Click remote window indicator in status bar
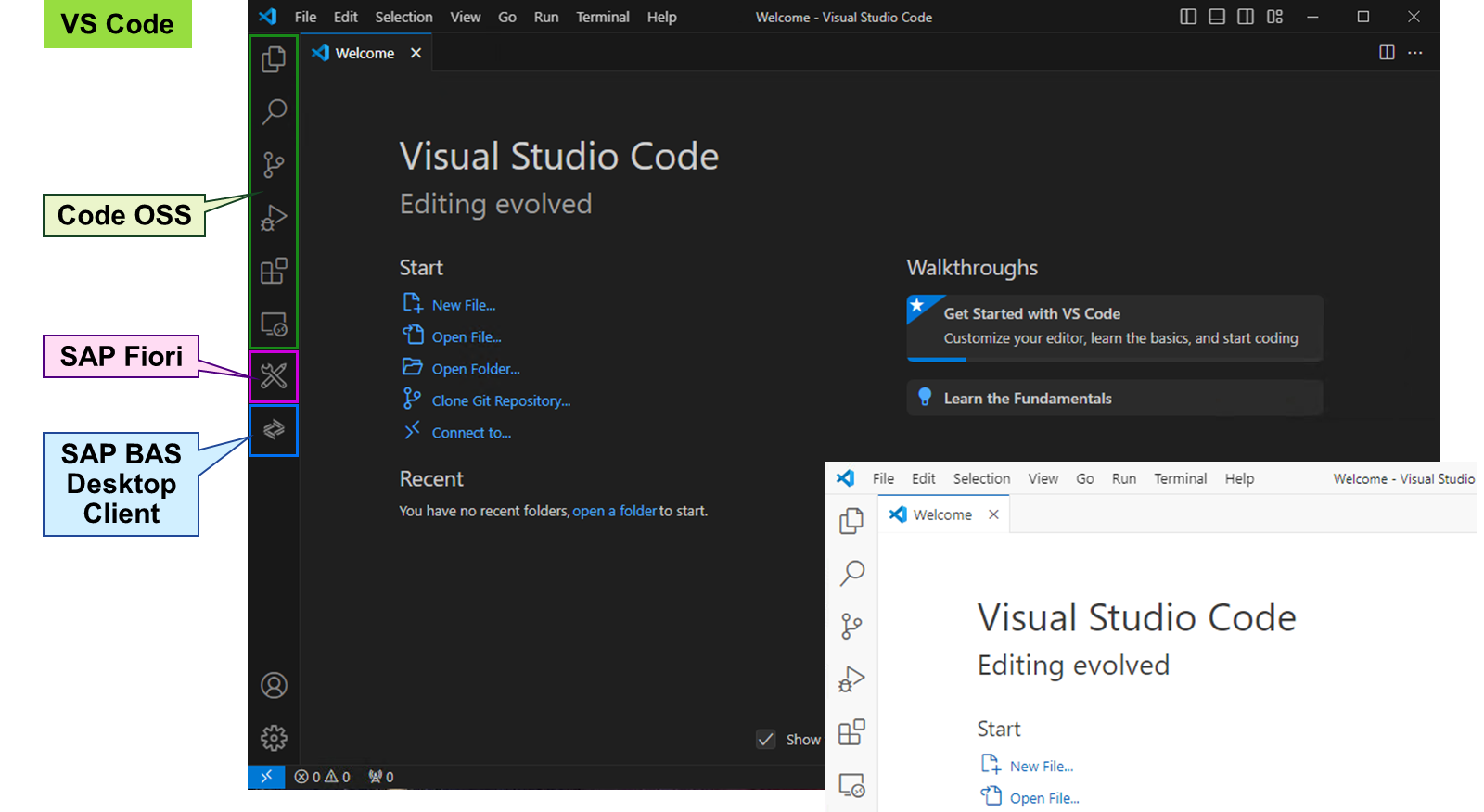The image size is (1484, 812). [x=266, y=777]
